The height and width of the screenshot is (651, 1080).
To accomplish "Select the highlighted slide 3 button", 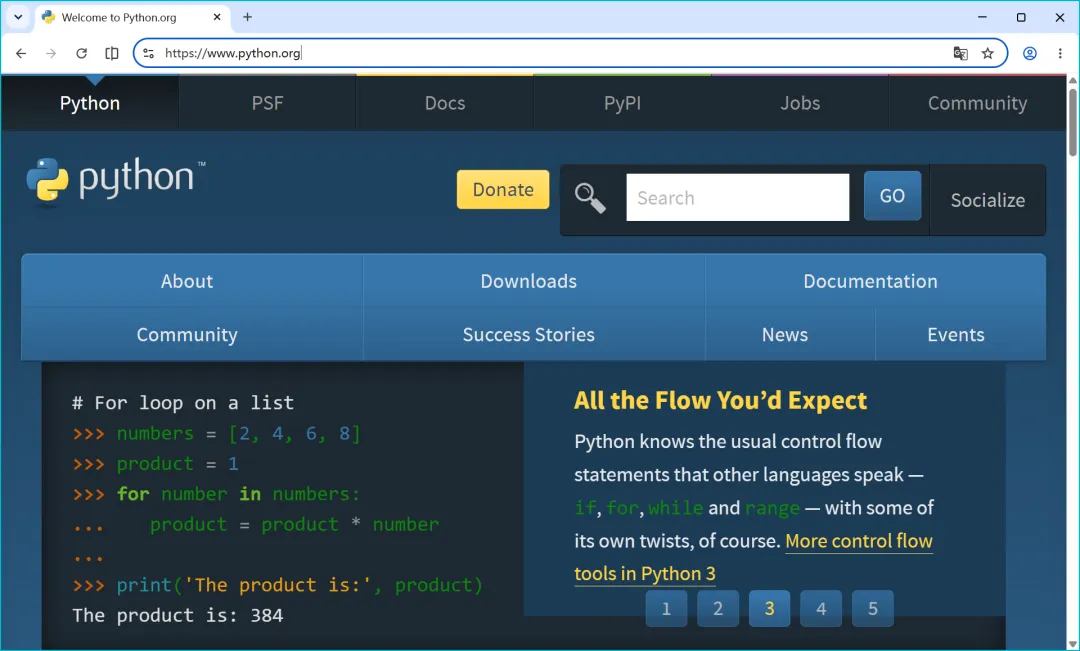I will click(x=769, y=608).
